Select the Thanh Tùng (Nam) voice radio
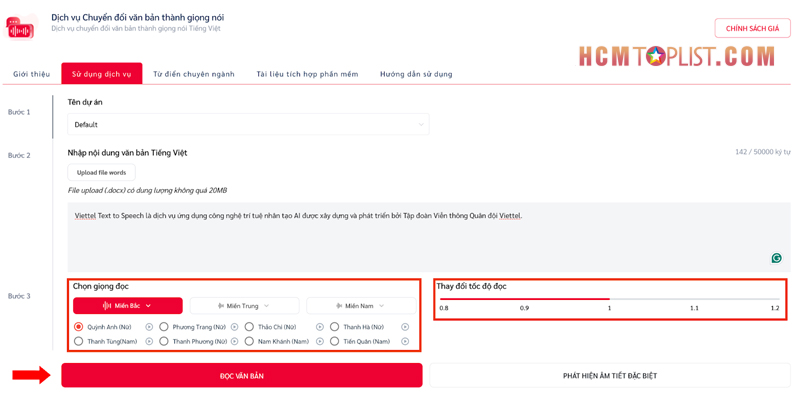 79,342
